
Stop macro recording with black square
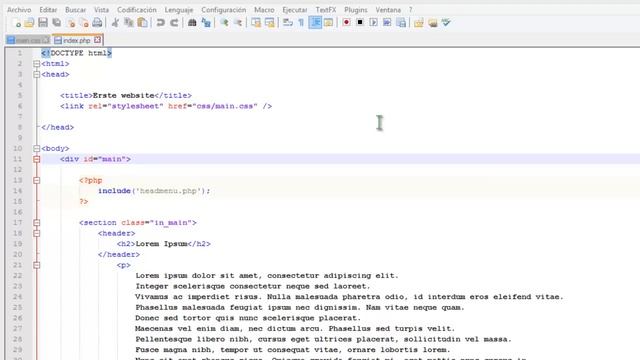point(360,22)
